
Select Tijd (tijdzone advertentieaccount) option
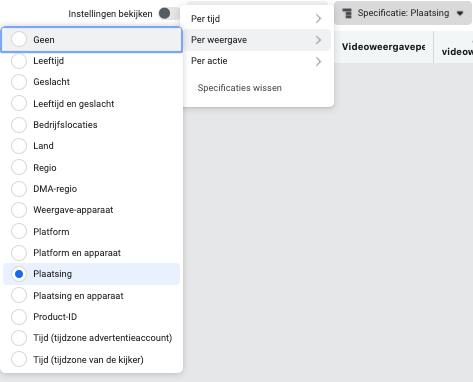[19, 338]
